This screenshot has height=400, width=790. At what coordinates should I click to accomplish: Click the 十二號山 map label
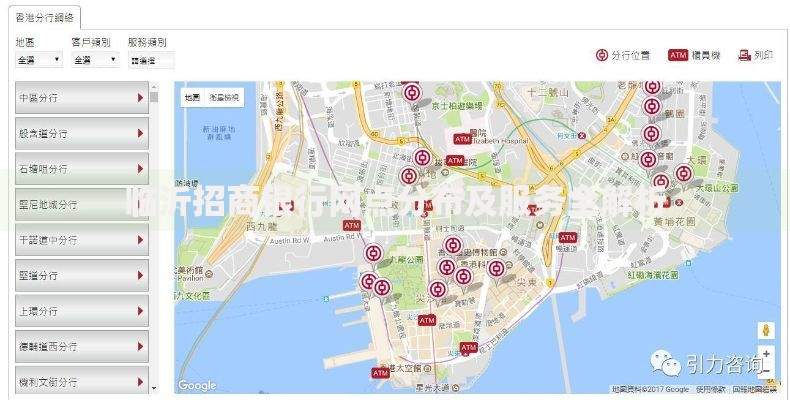(549, 93)
